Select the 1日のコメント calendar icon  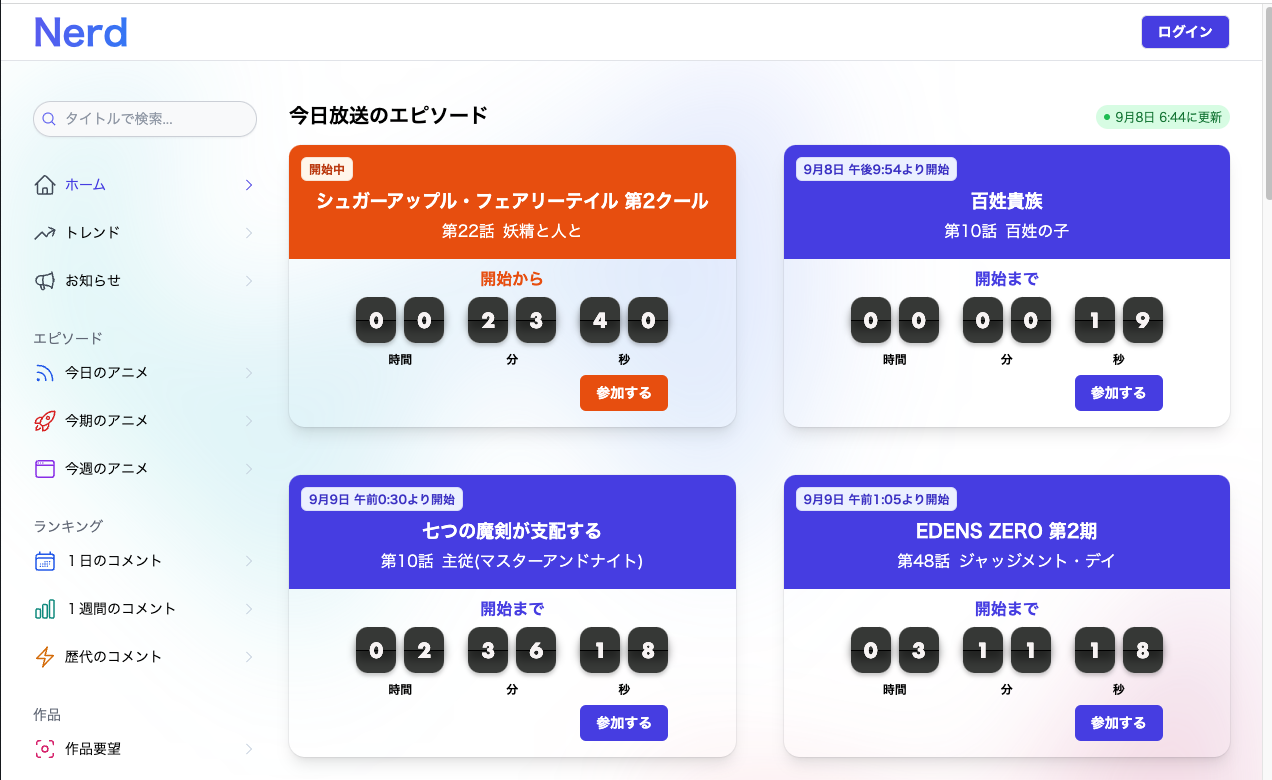click(x=44, y=560)
